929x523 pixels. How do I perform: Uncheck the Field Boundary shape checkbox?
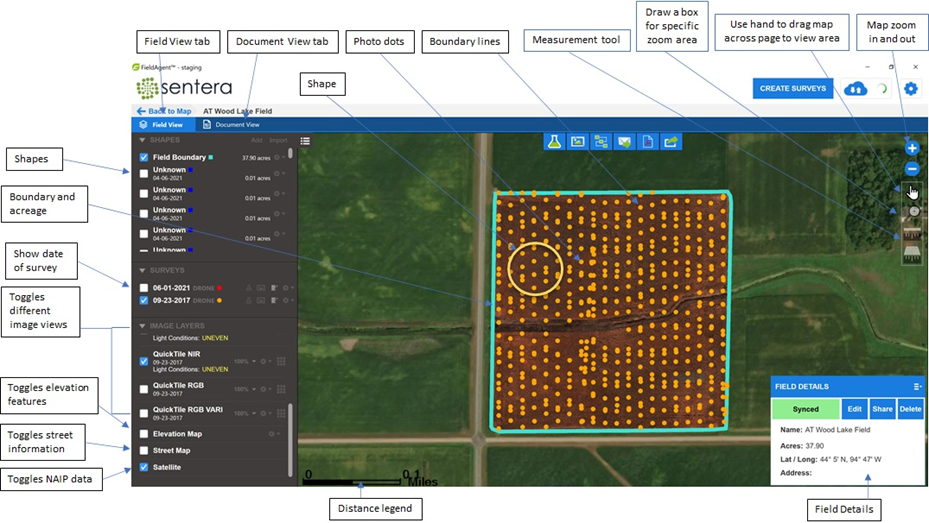(x=144, y=158)
